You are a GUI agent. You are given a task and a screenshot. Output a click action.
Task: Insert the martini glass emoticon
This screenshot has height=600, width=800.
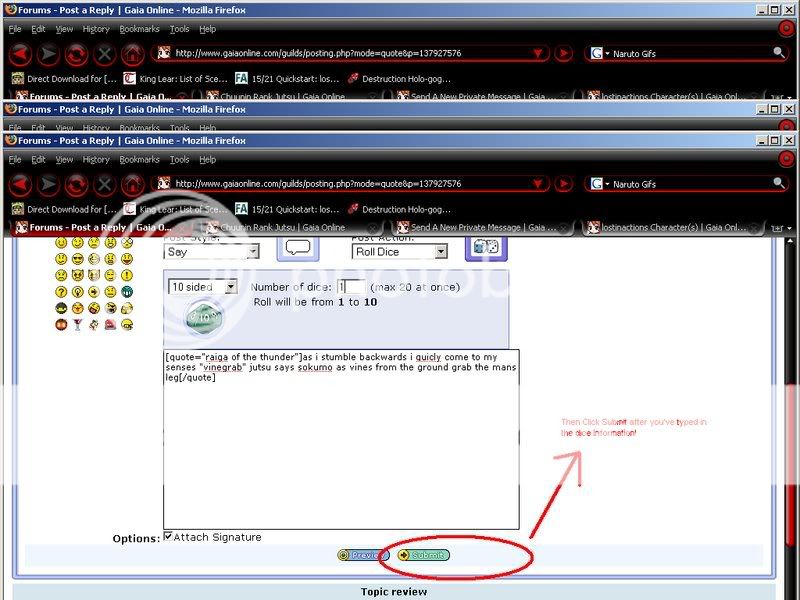coord(78,324)
